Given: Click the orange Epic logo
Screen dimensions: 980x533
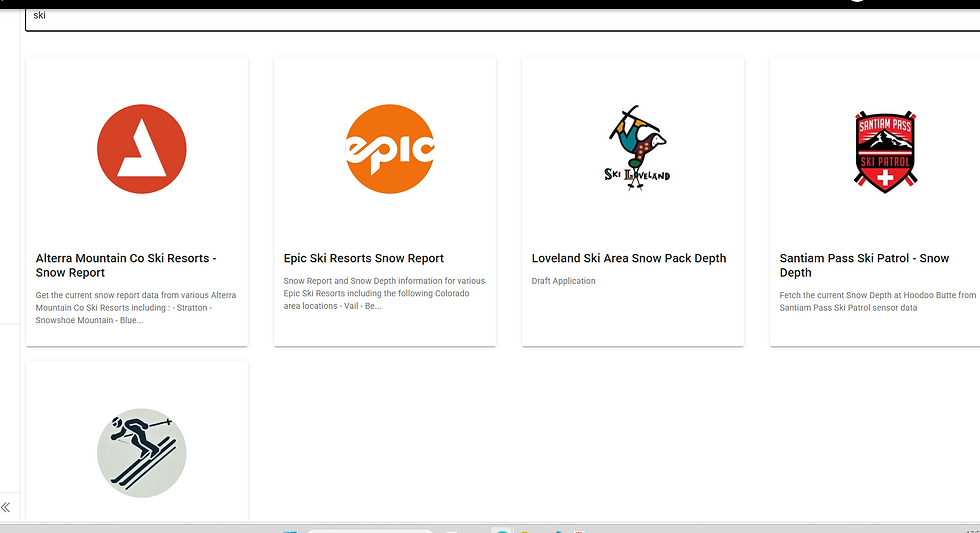Looking at the screenshot, I should pyautogui.click(x=390, y=149).
